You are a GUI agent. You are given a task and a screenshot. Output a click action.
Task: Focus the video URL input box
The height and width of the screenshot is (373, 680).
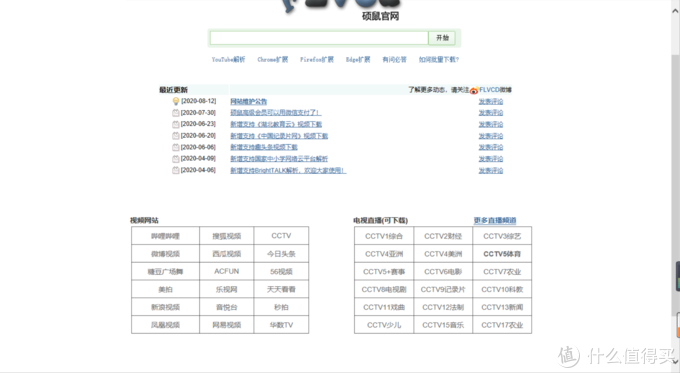point(319,38)
